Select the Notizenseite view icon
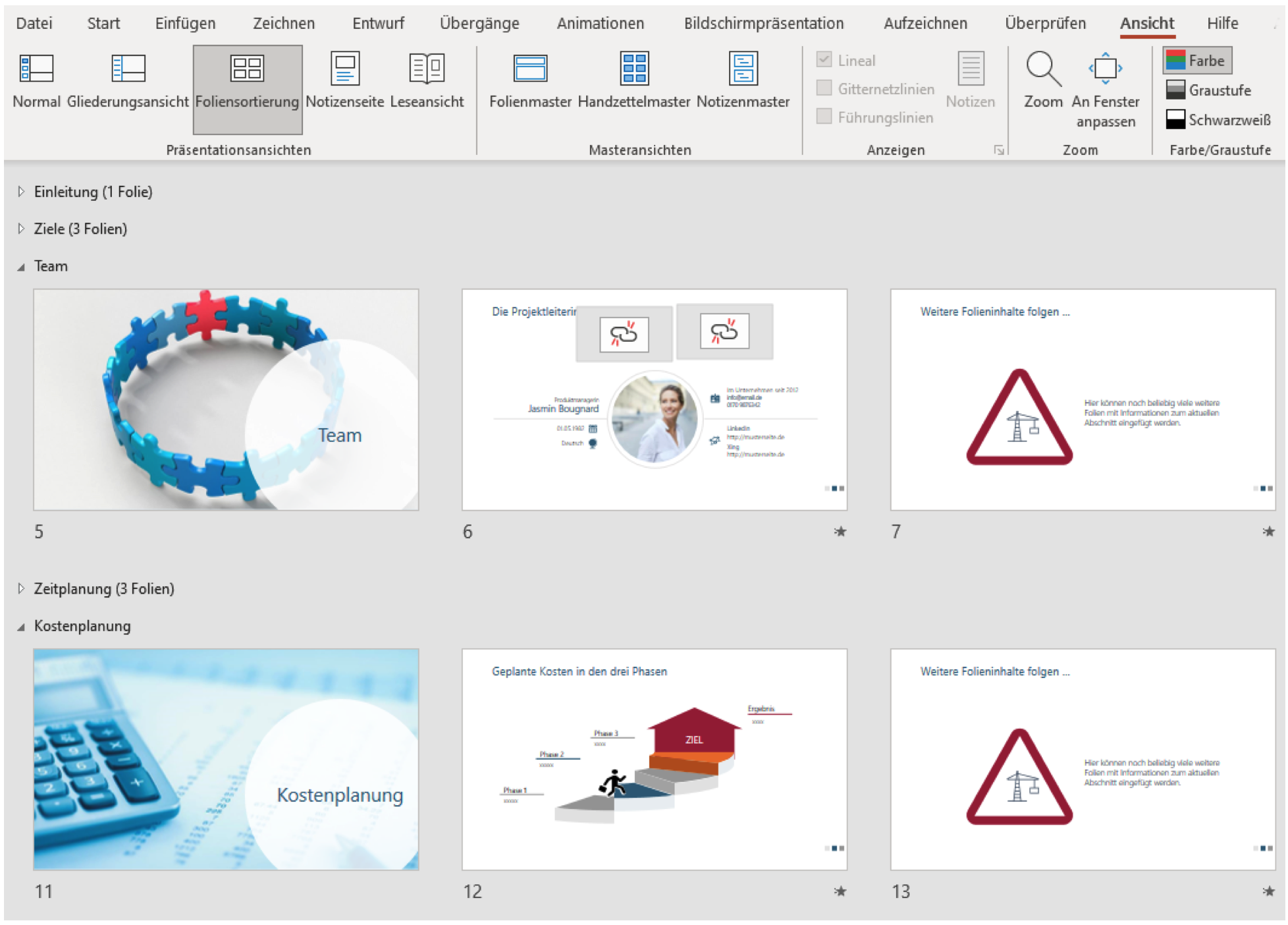Viewport: 1288px width, 925px height. 344,69
